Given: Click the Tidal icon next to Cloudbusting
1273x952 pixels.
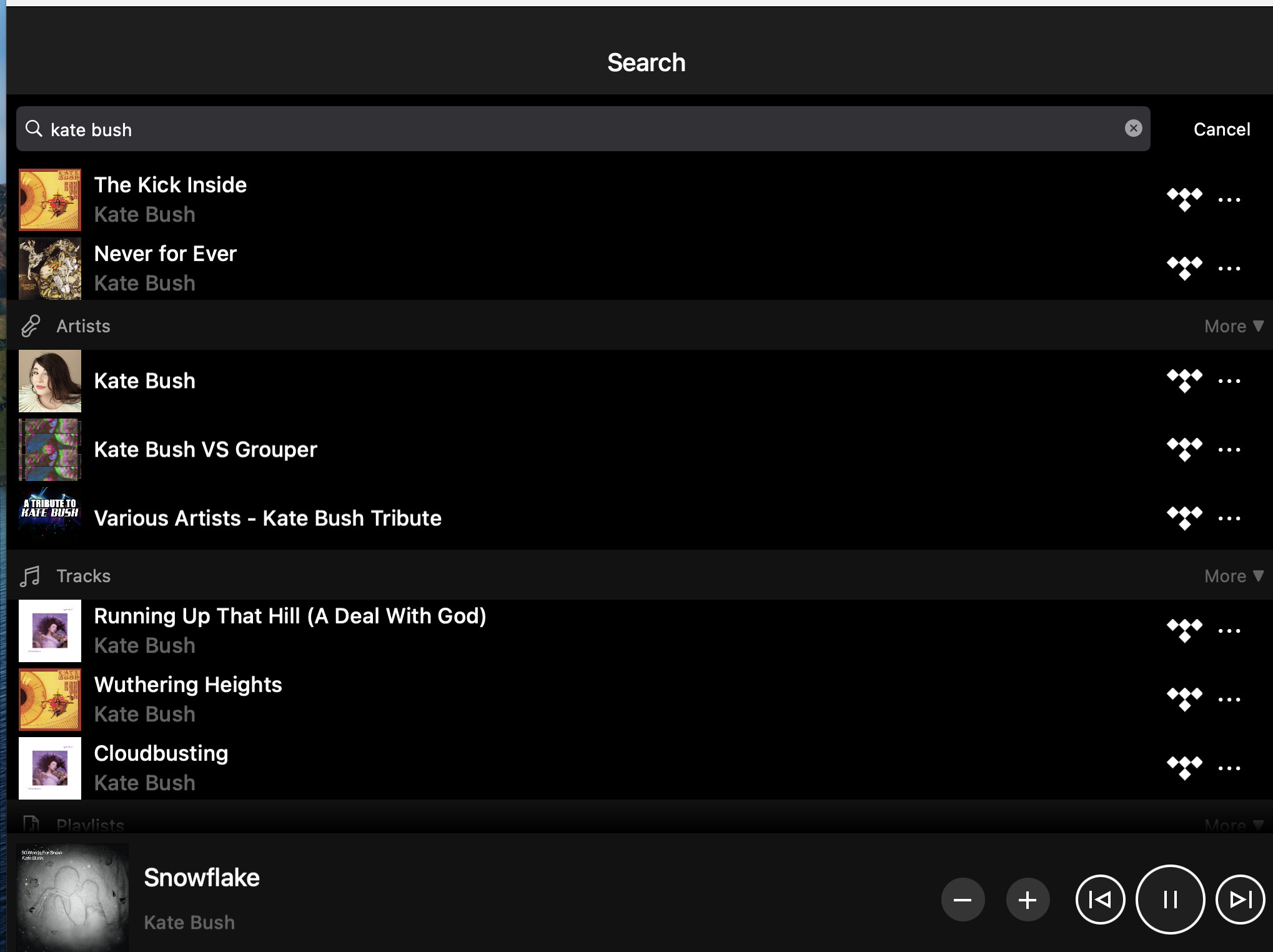Looking at the screenshot, I should 1184,768.
